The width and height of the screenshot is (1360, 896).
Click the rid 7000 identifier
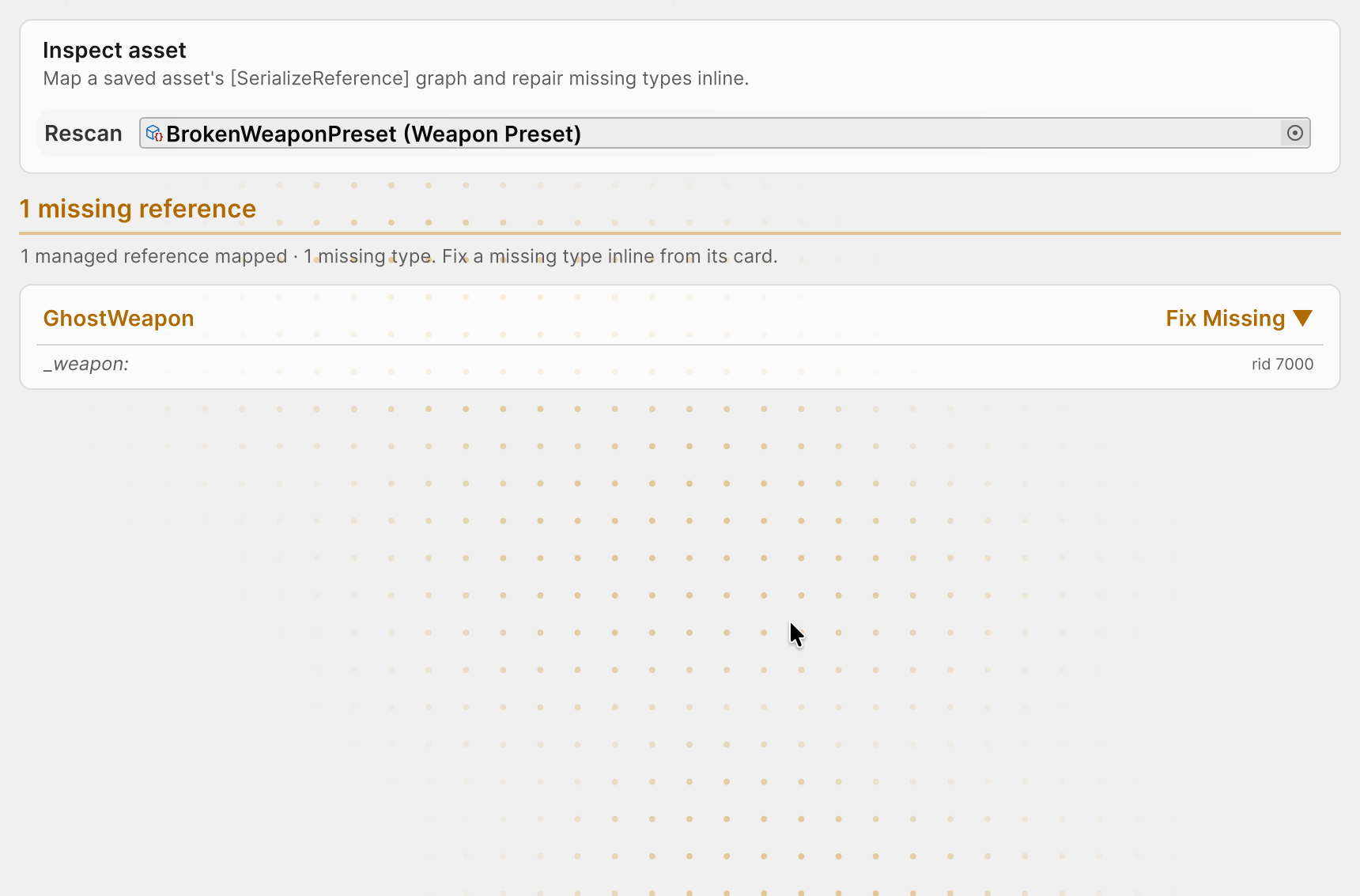1282,364
